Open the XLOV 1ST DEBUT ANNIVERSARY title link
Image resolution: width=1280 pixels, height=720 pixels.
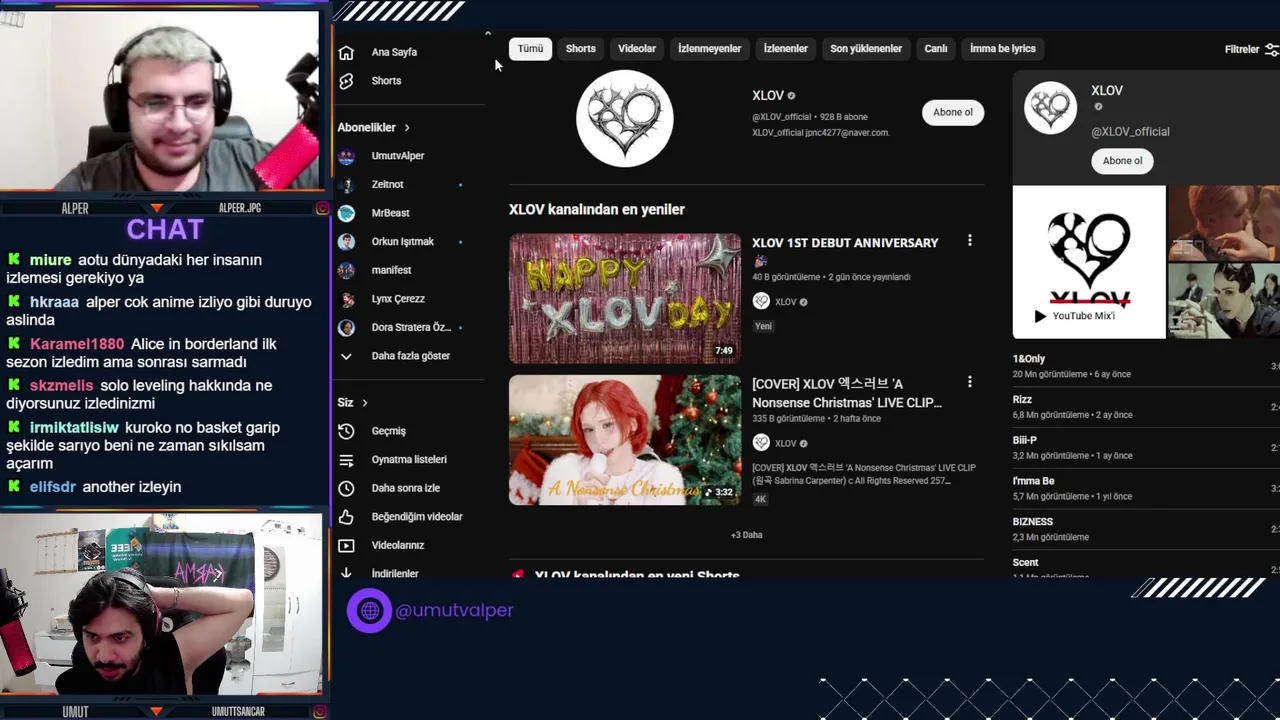pos(845,243)
